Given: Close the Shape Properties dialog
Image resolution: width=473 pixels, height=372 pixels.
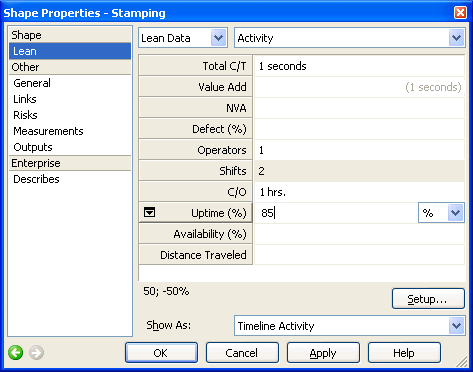Looking at the screenshot, I should pos(460,13).
